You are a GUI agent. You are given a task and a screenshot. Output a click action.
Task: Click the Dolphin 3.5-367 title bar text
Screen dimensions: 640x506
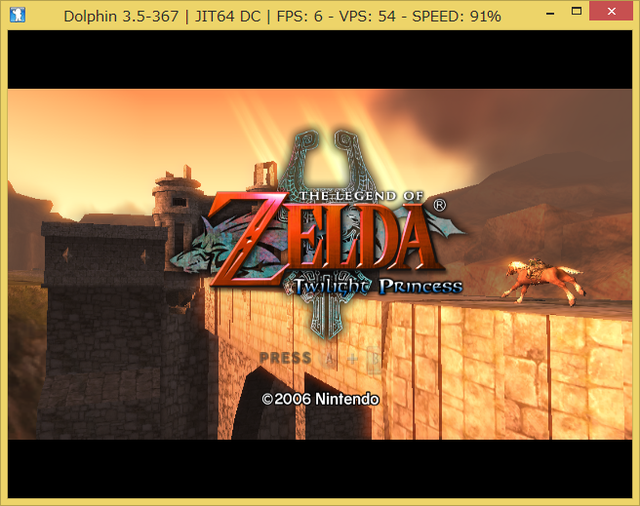[282, 16]
